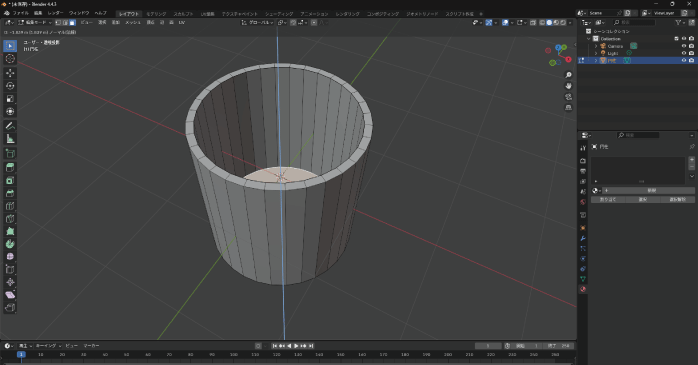Collapse the Collection tree item
This screenshot has height=365, width=698.
[x=589, y=39]
